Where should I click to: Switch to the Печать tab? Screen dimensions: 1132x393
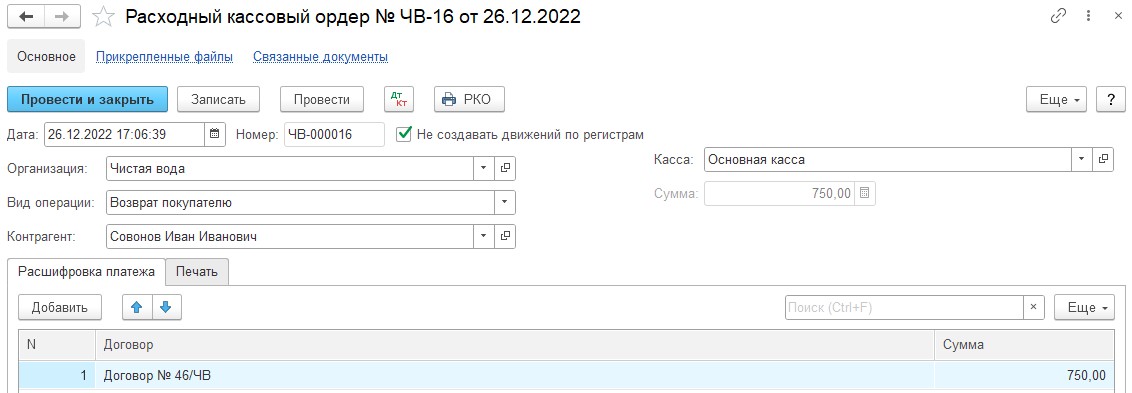pos(196,272)
